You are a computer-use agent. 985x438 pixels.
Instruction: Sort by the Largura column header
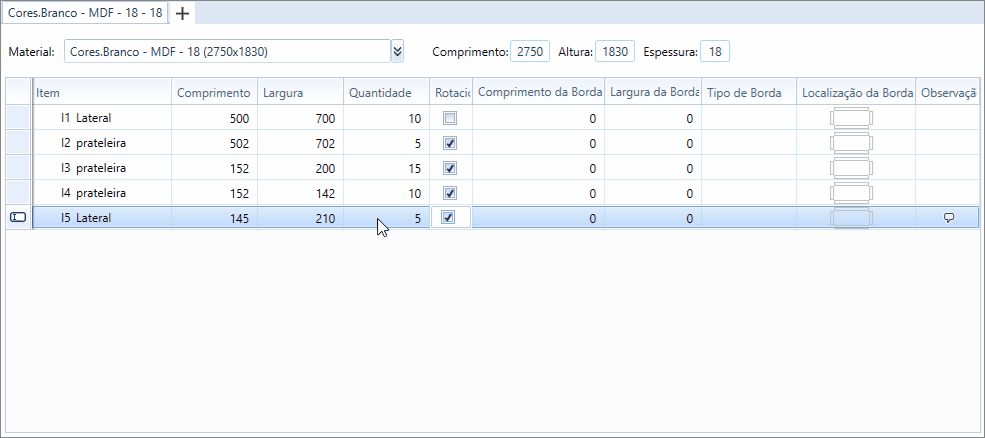pyautogui.click(x=300, y=92)
